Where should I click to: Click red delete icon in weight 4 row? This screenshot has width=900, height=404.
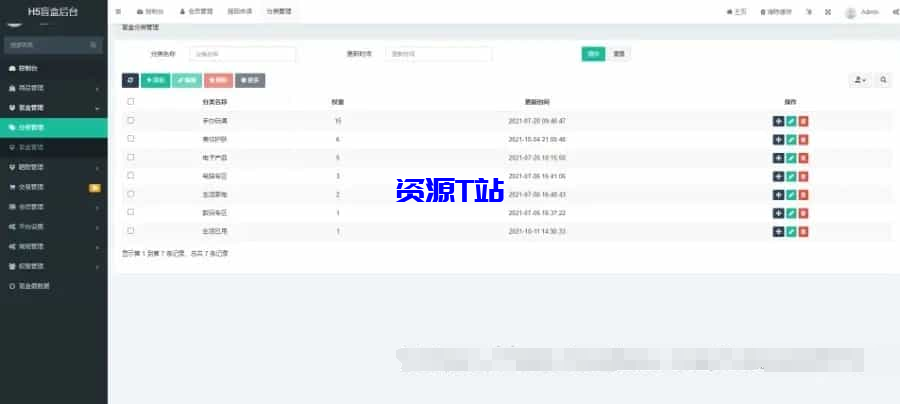point(804,139)
